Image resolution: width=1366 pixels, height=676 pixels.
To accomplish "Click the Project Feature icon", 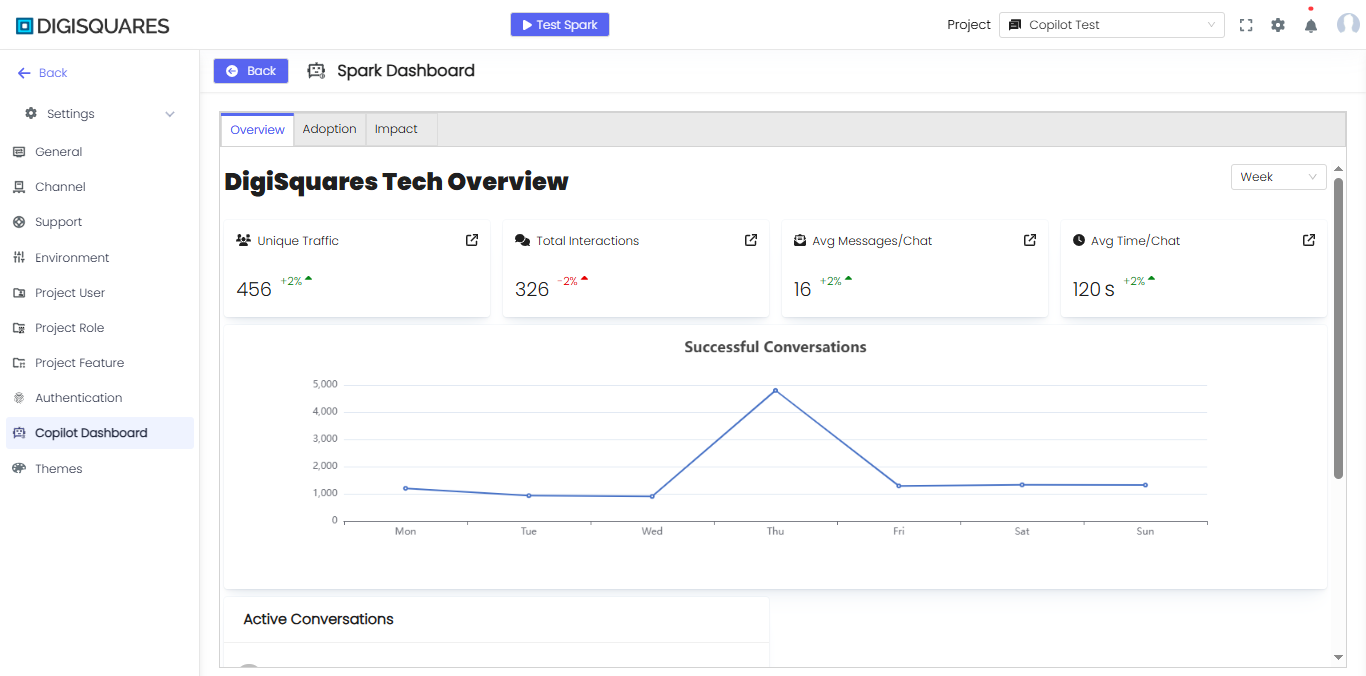I will (19, 363).
